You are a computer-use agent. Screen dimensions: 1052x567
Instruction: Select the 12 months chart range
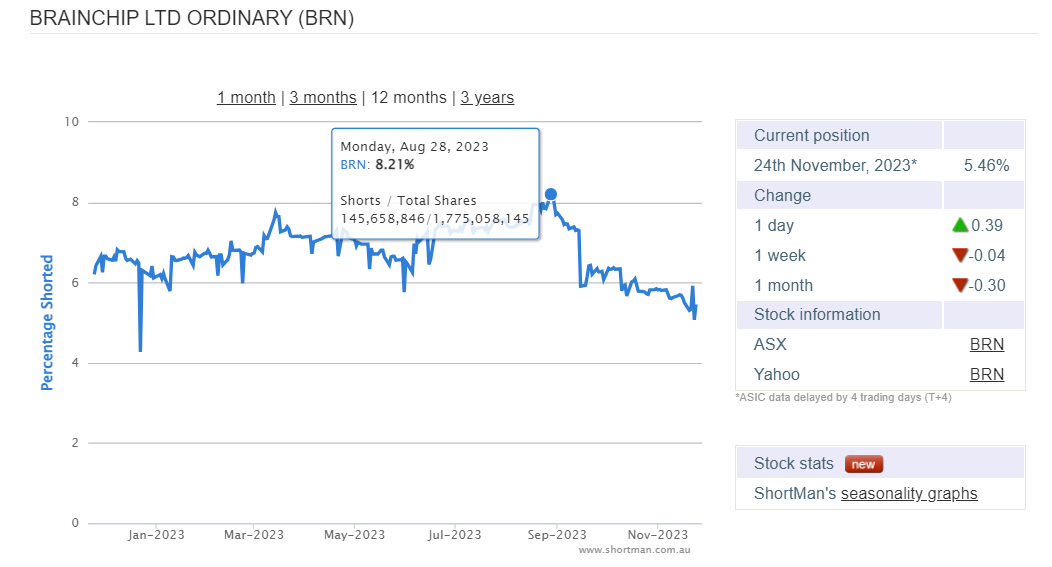click(x=408, y=97)
